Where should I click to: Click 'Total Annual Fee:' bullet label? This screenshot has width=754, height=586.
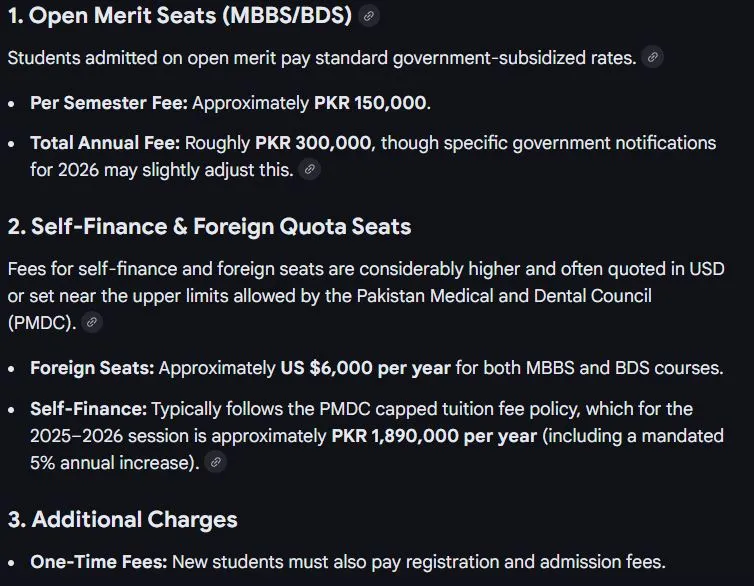pos(105,143)
